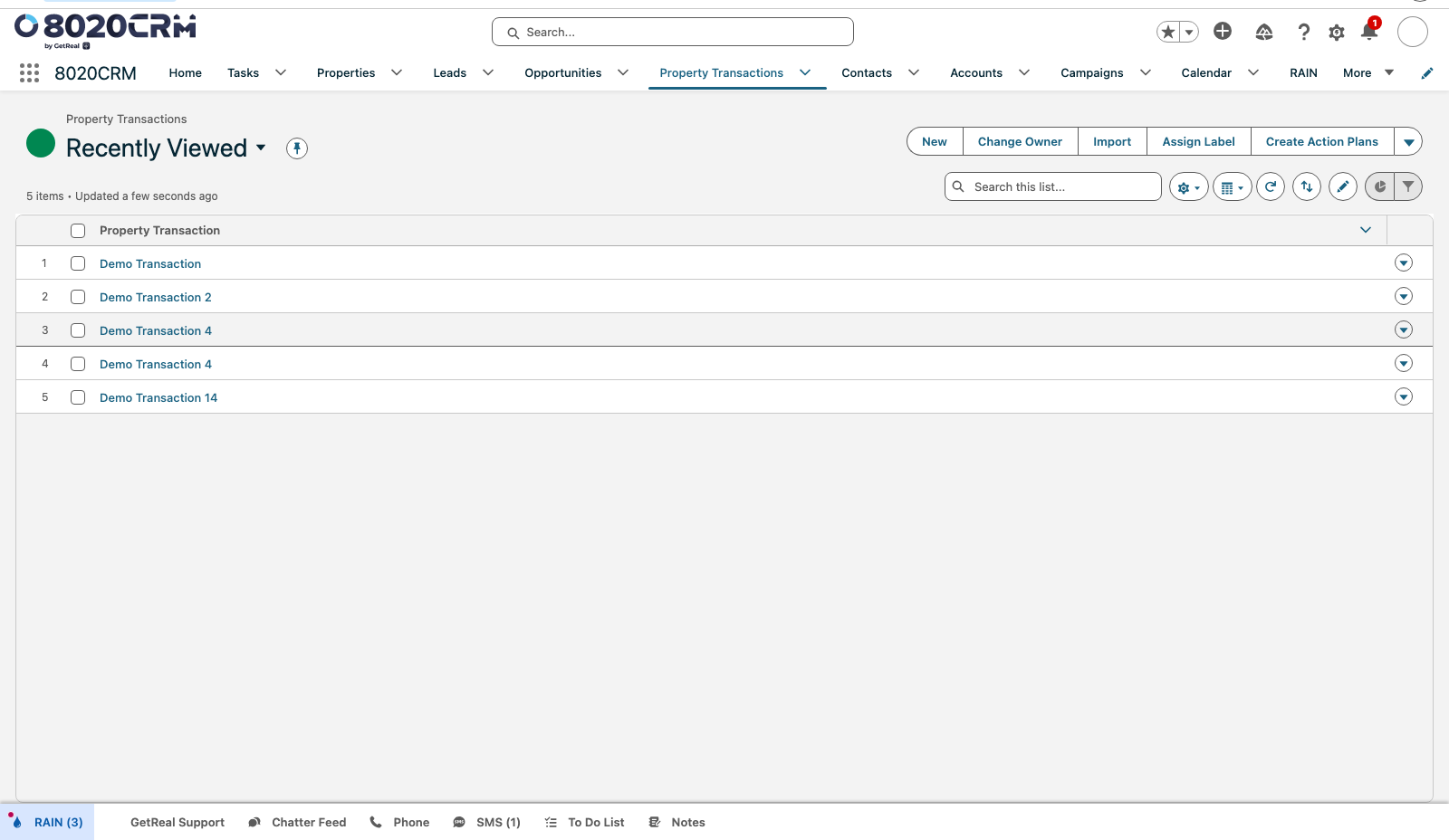Click the New button
Image resolution: width=1449 pixels, height=840 pixels.
click(935, 142)
